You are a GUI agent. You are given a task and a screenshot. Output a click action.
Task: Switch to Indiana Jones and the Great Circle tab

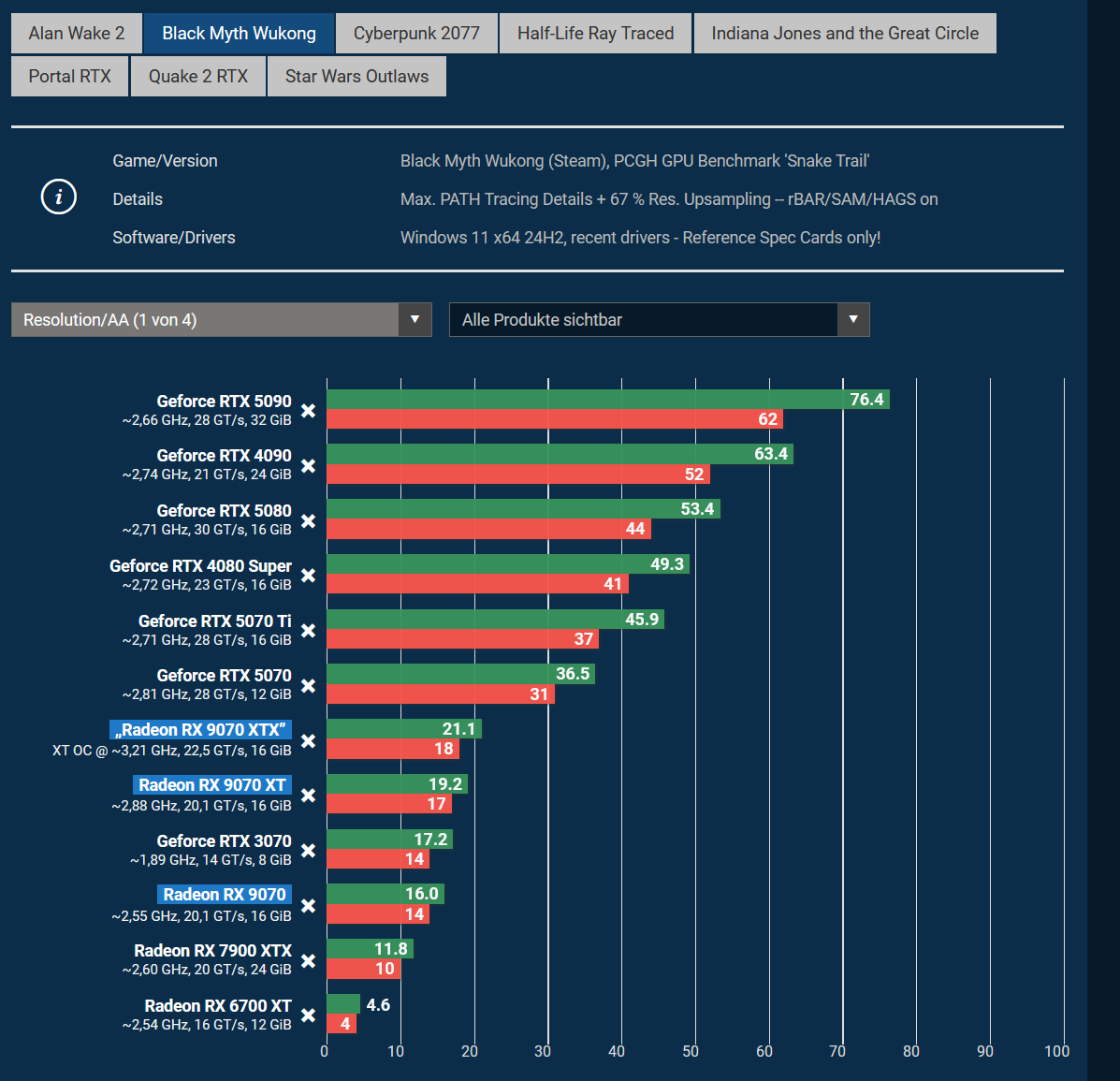[845, 33]
